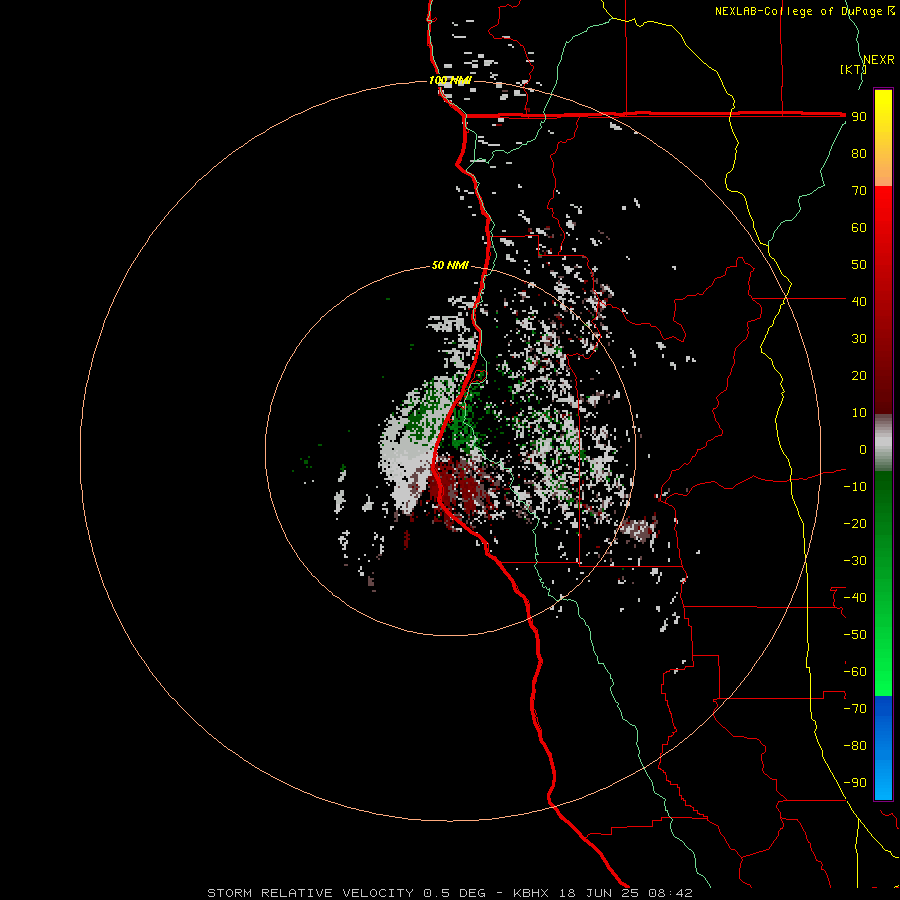
Task: Click the 20 value on velocity scale
Action: coord(859,376)
